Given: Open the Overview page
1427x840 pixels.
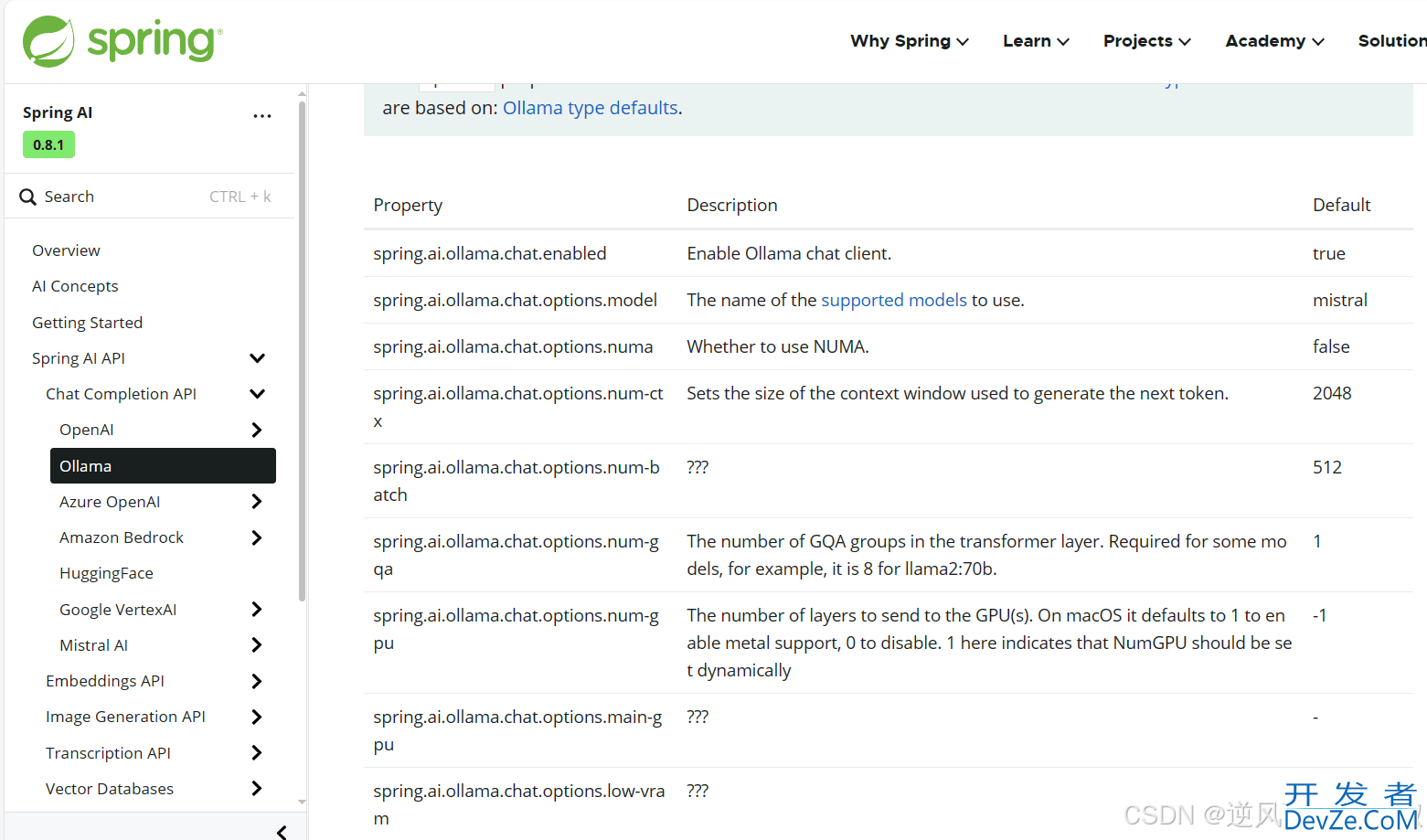Looking at the screenshot, I should 66,250.
